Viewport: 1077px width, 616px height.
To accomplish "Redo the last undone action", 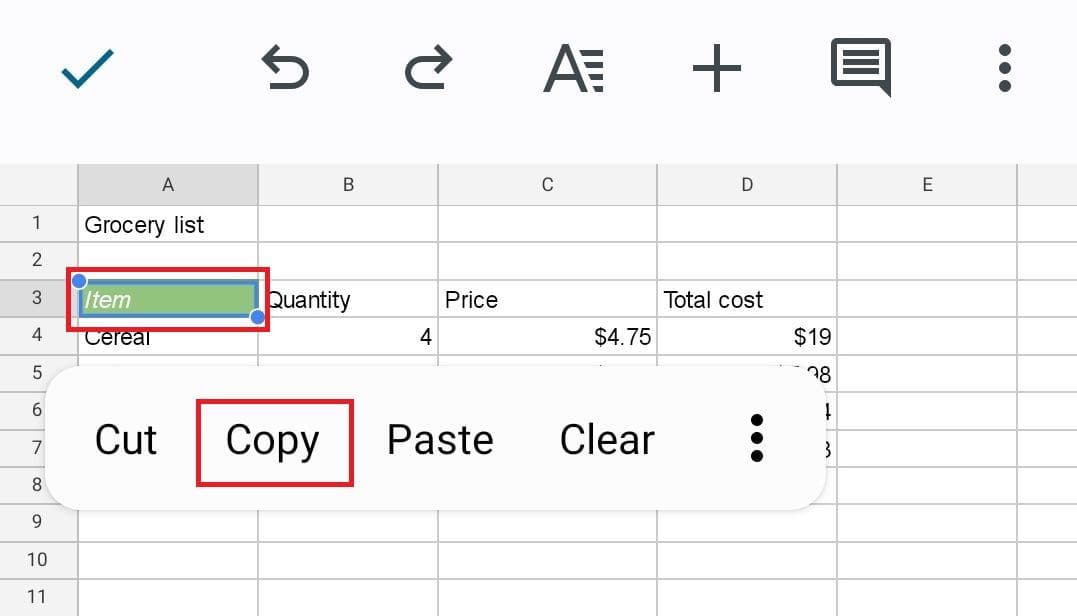I will pyautogui.click(x=430, y=70).
